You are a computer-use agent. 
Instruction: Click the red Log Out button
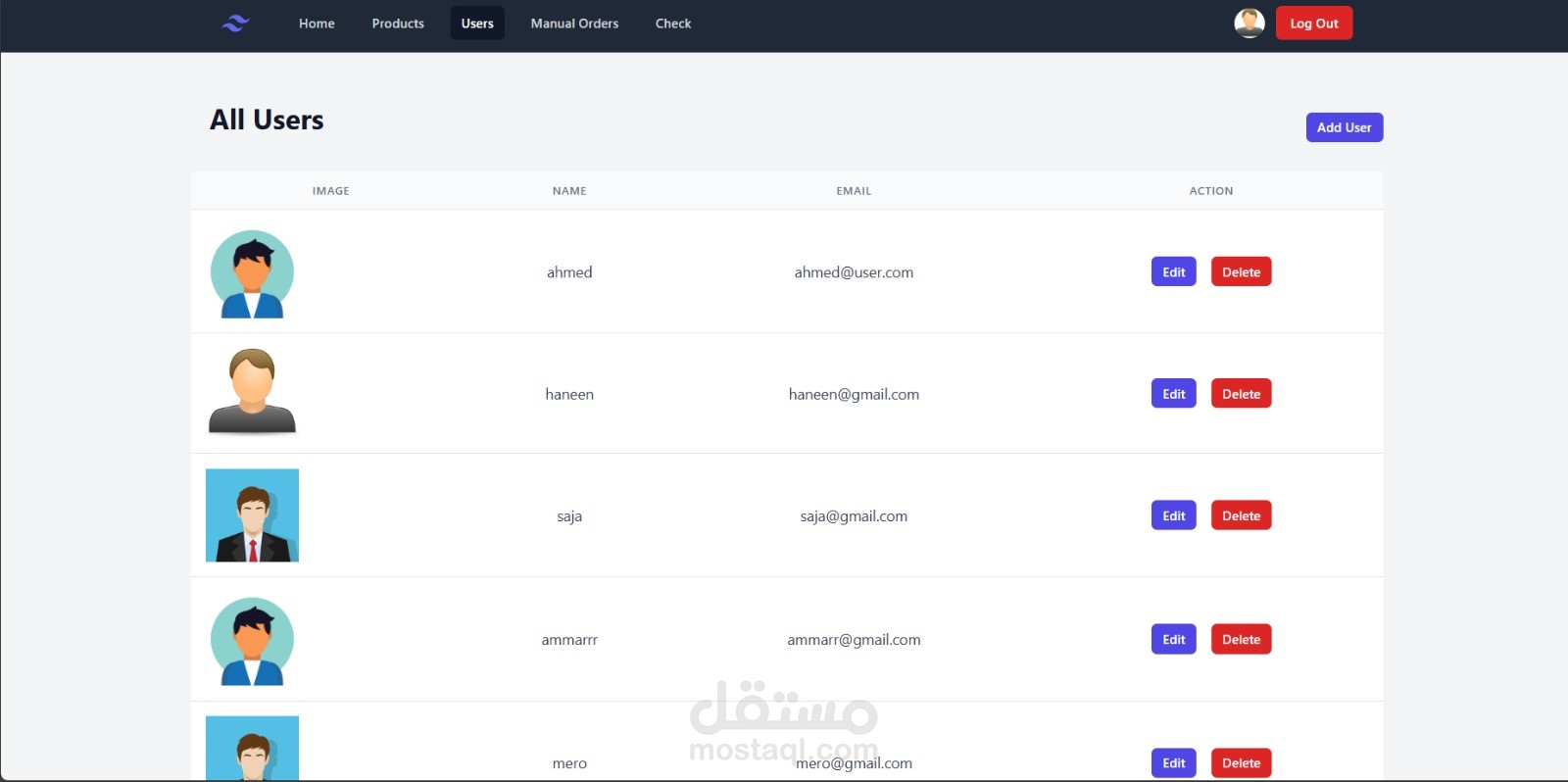(x=1314, y=24)
